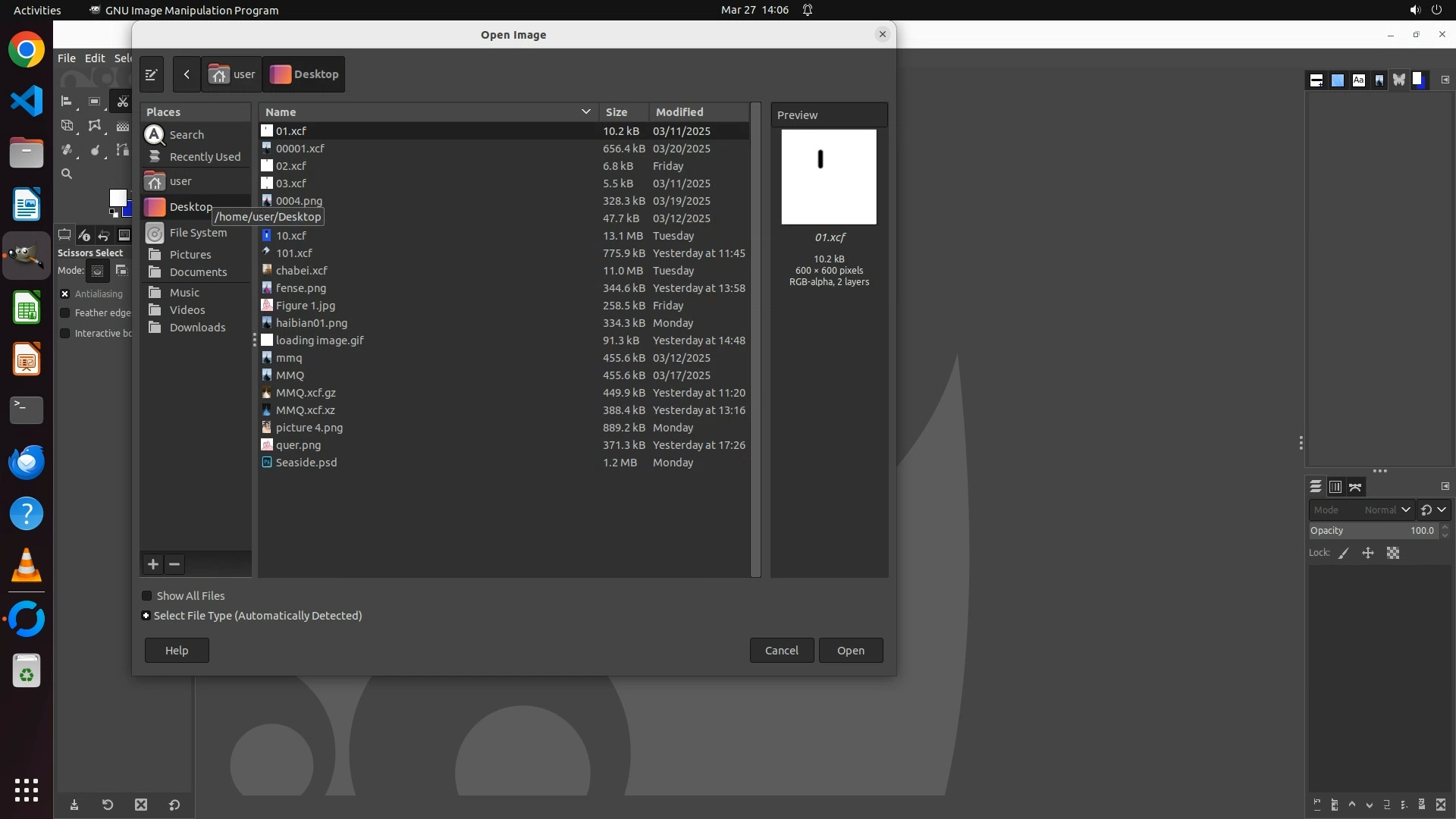The height and width of the screenshot is (819, 1456).
Task: Expand Select File Type section
Action: [x=146, y=616]
